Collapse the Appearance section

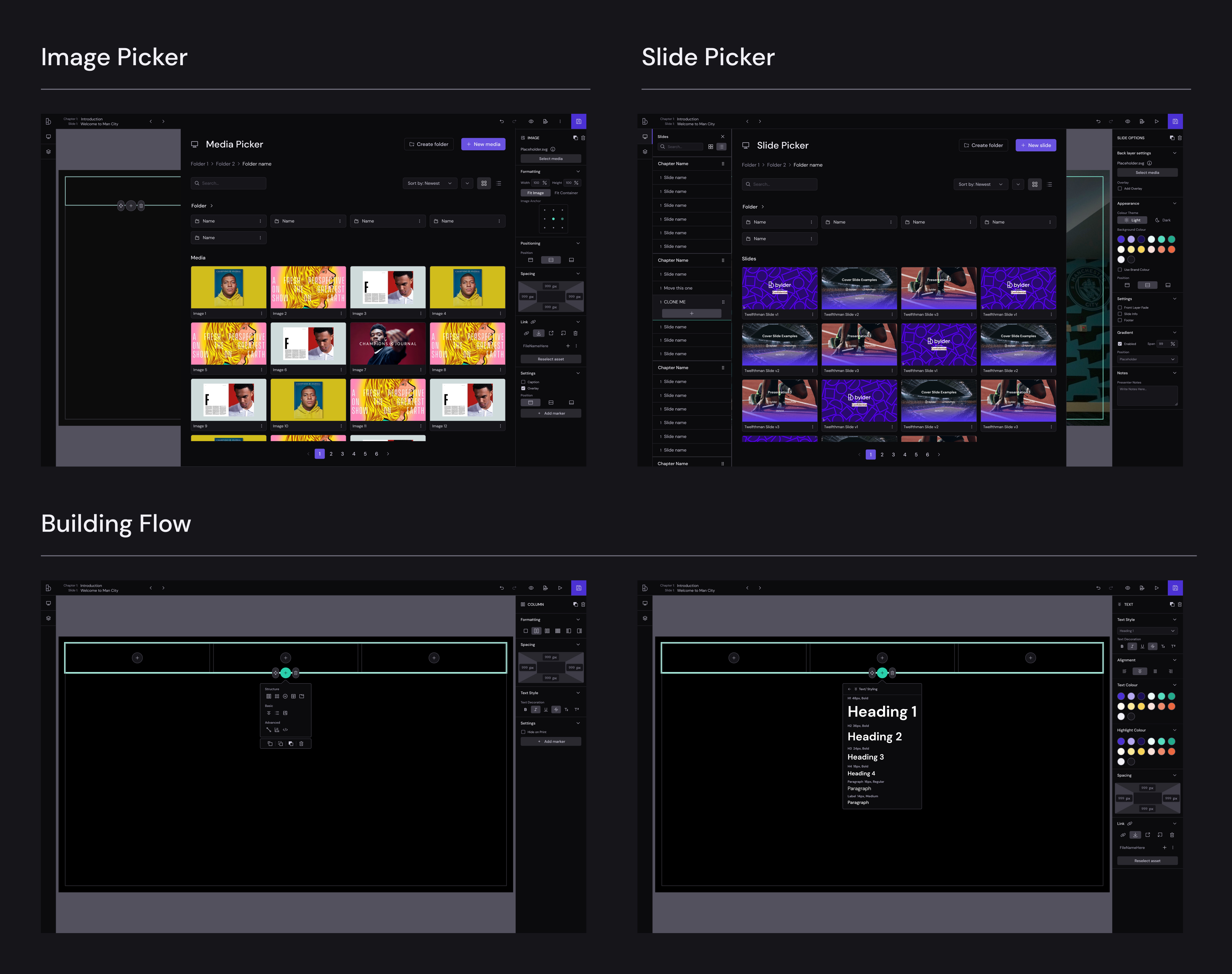[1174, 204]
